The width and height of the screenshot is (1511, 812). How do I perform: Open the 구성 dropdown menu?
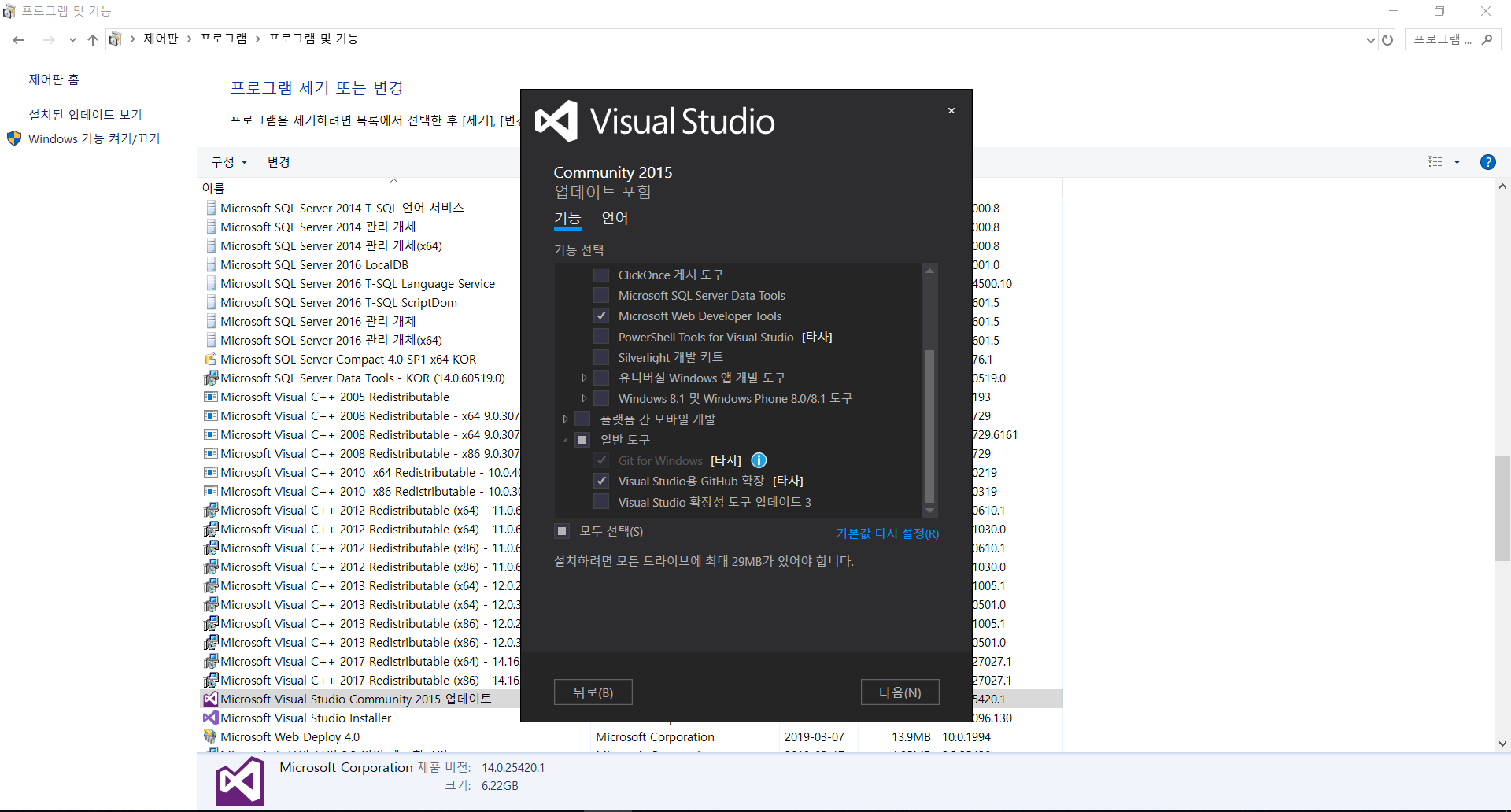229,162
